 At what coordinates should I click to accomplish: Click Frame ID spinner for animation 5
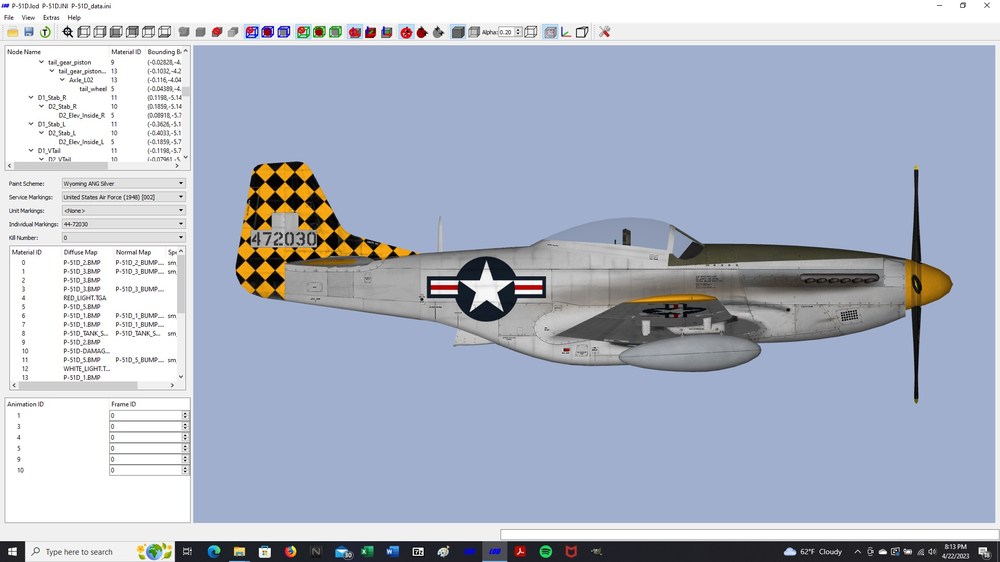(185, 448)
